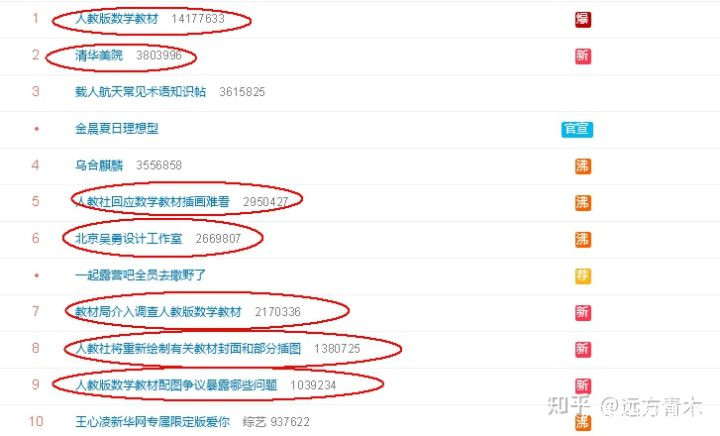Open 一起露营吧全员去撒野了 topic
Screen dimensions: 720x436
[x=141, y=275]
